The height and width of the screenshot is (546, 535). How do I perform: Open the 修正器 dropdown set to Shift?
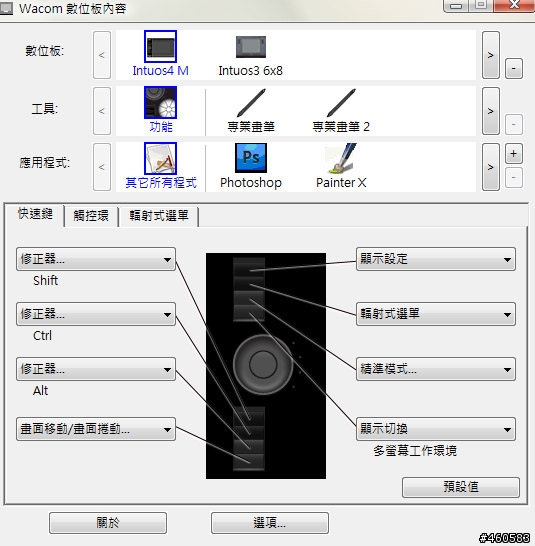click(96, 259)
